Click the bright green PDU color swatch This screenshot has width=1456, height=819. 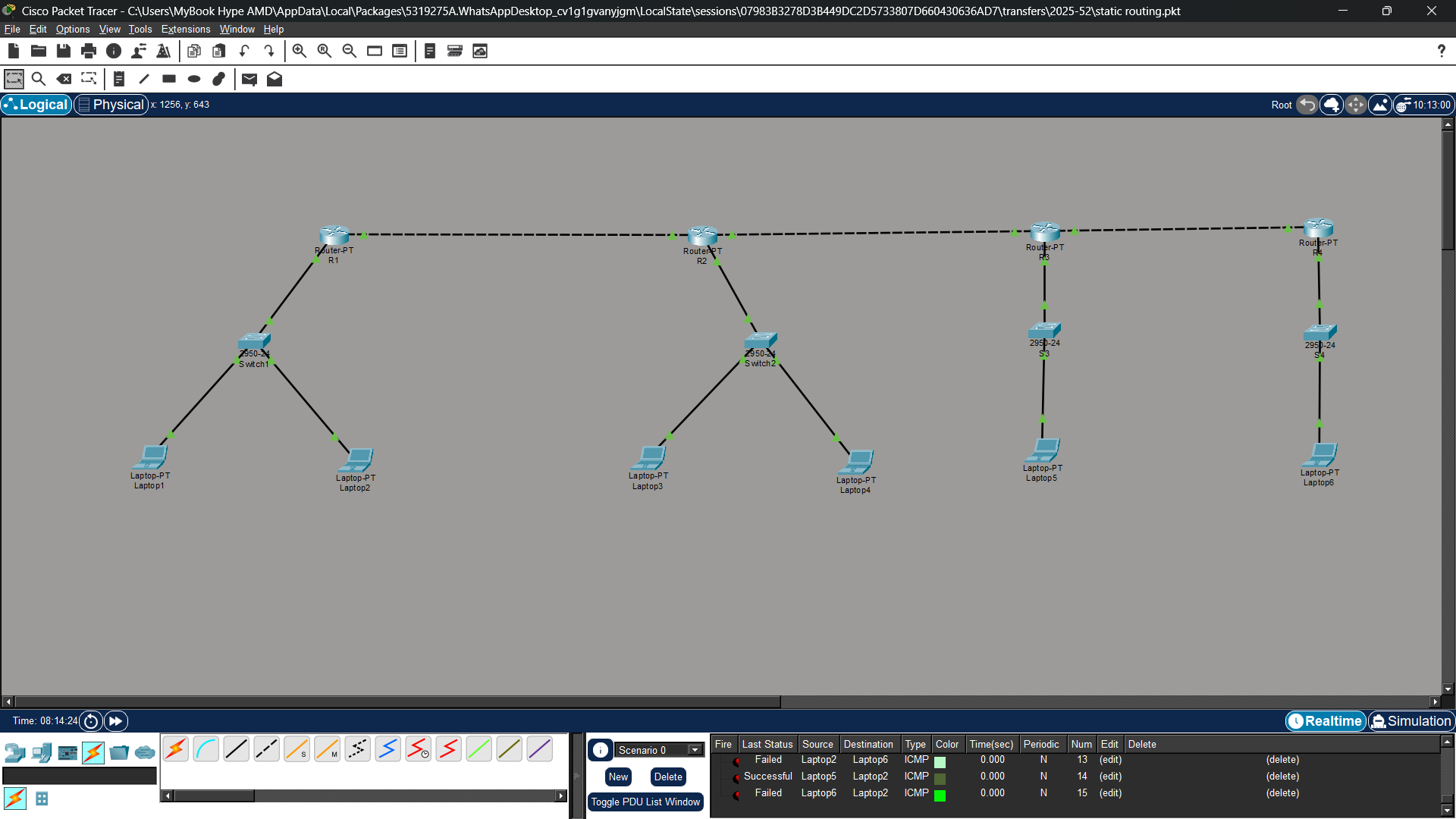pos(940,795)
